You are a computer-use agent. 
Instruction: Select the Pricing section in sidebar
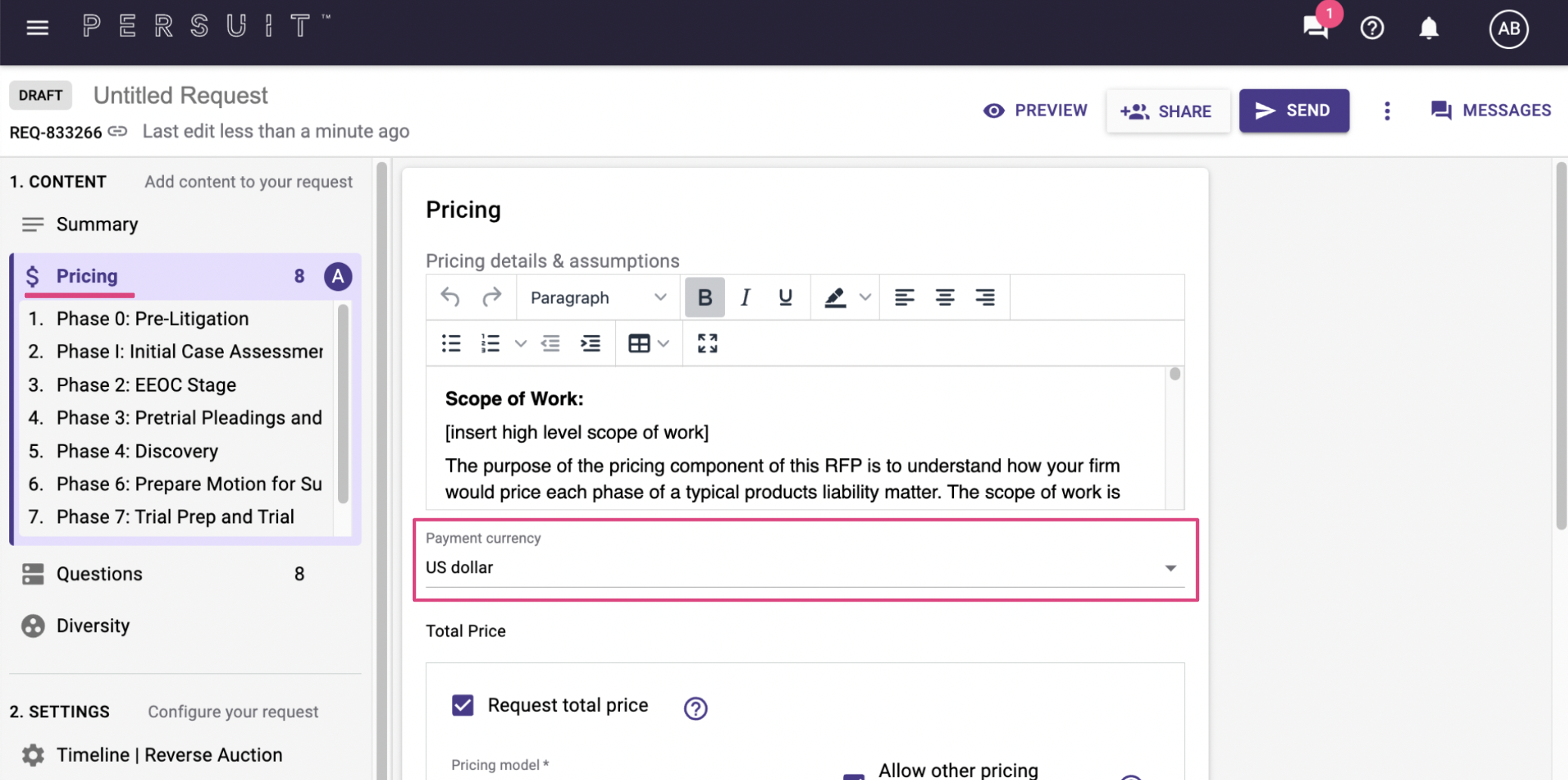tap(87, 276)
